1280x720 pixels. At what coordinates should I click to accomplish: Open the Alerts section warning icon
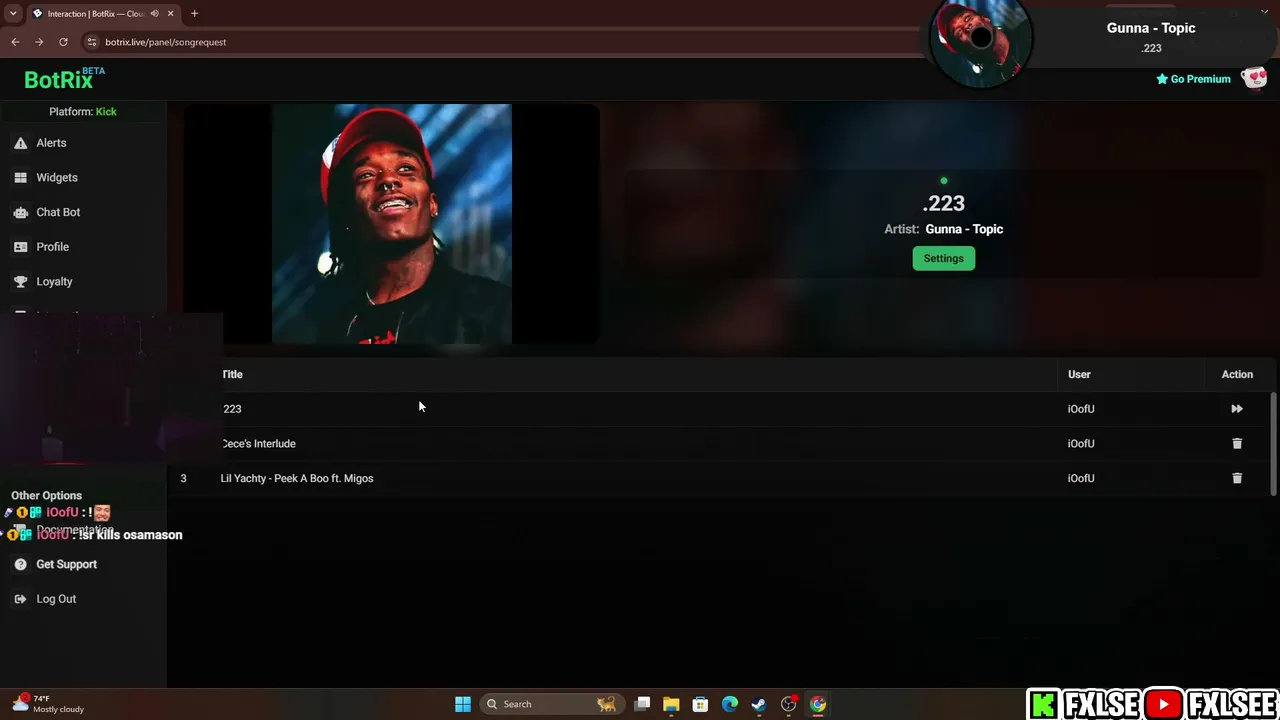(x=20, y=143)
